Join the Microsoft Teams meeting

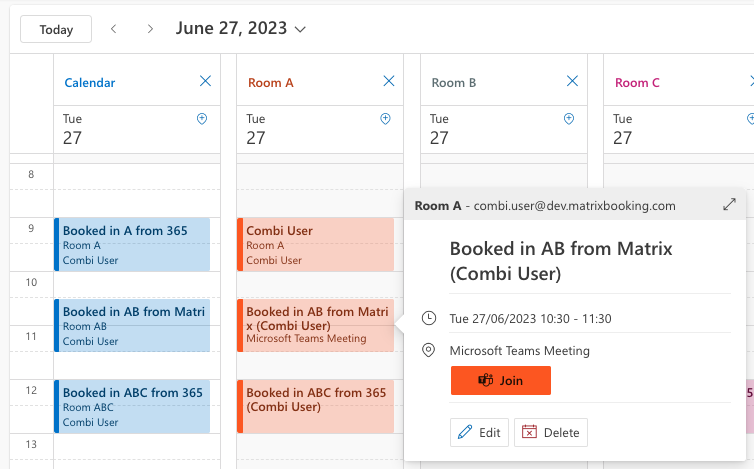[x=500, y=381]
